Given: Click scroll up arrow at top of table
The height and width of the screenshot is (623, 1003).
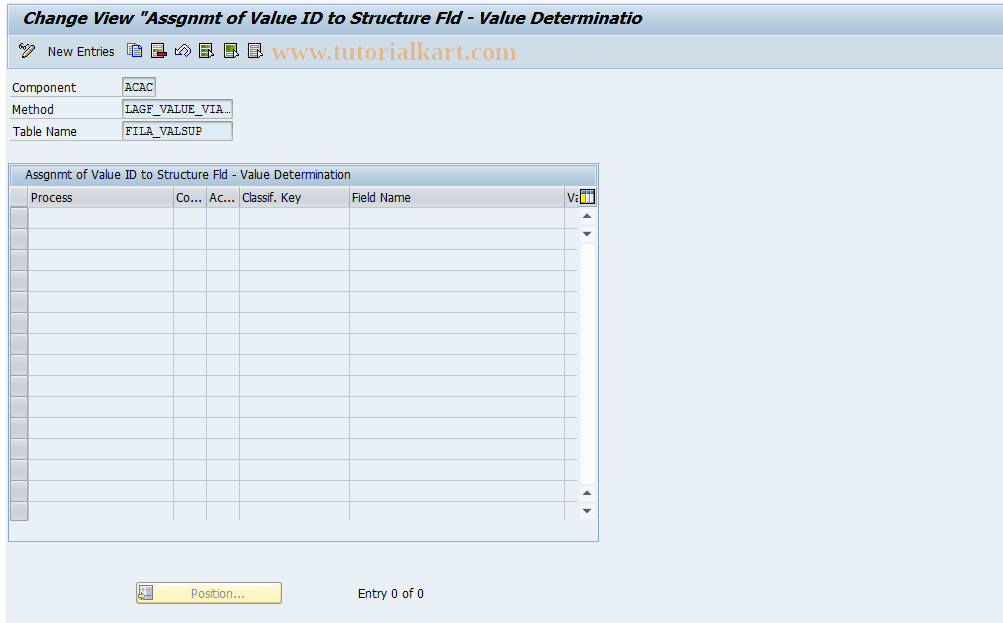Looking at the screenshot, I should 587,216.
